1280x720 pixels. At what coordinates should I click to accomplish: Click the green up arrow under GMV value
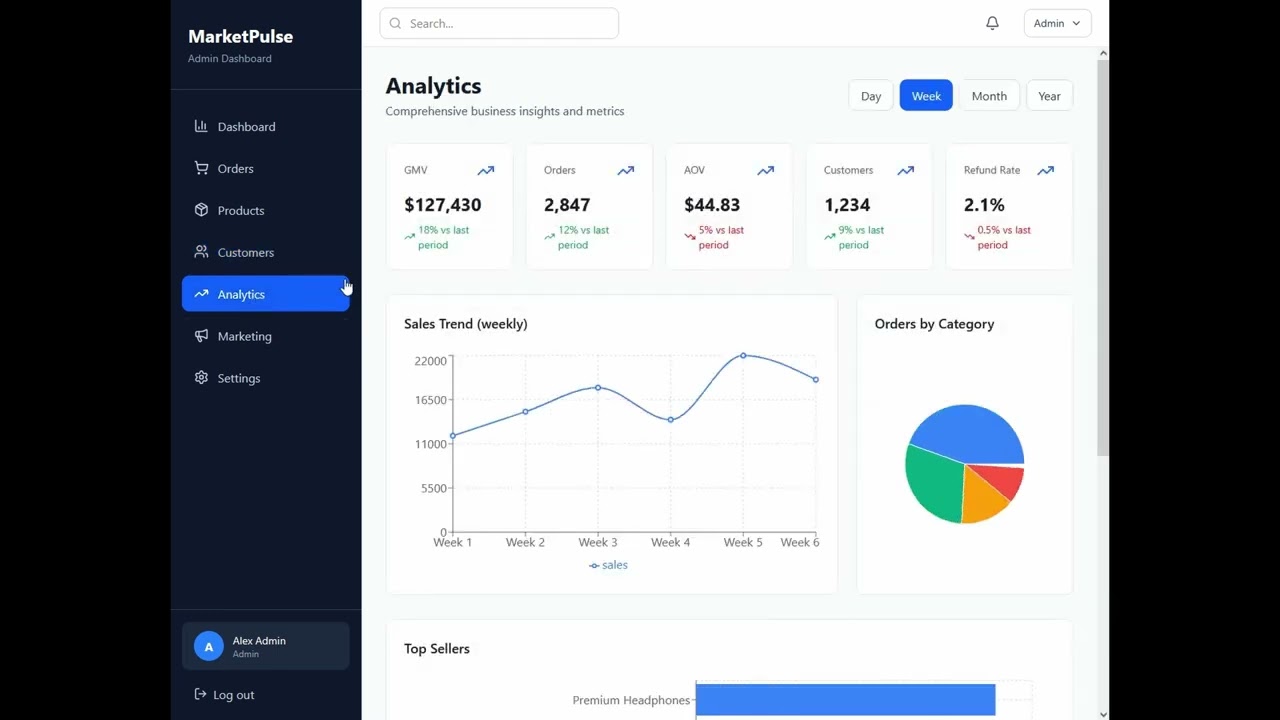tap(409, 237)
